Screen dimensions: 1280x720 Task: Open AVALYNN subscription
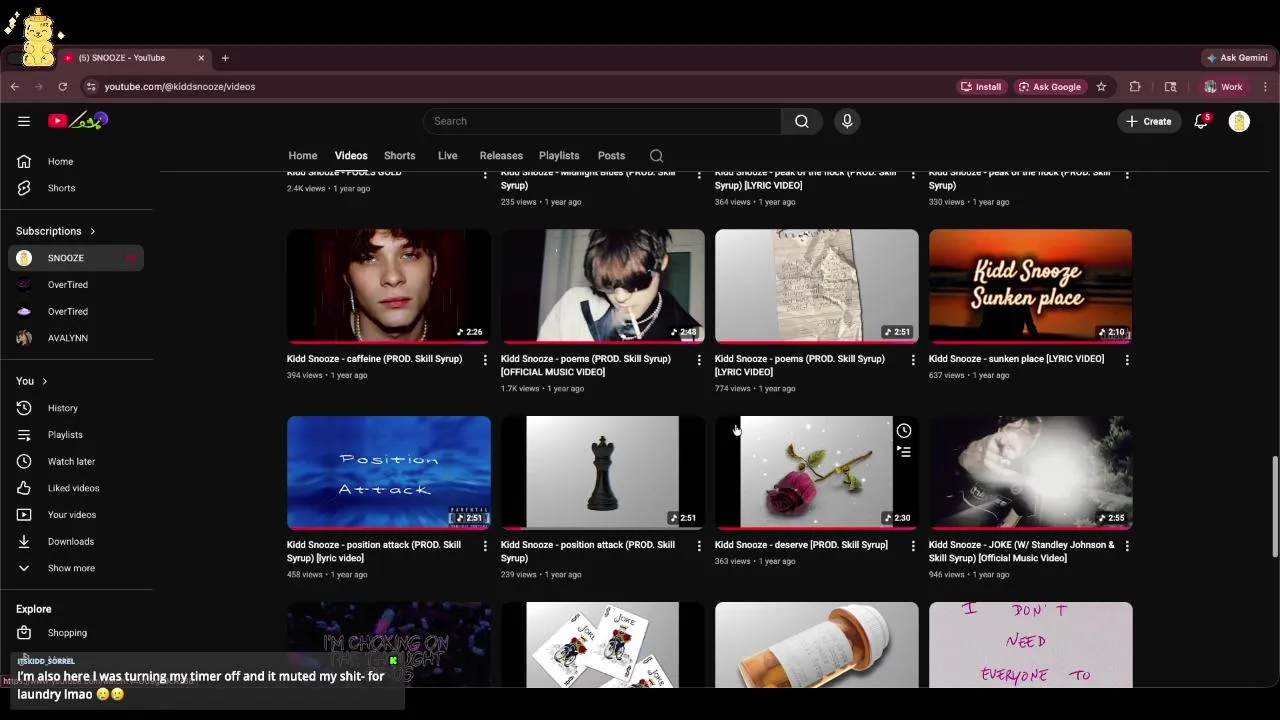(x=76, y=338)
